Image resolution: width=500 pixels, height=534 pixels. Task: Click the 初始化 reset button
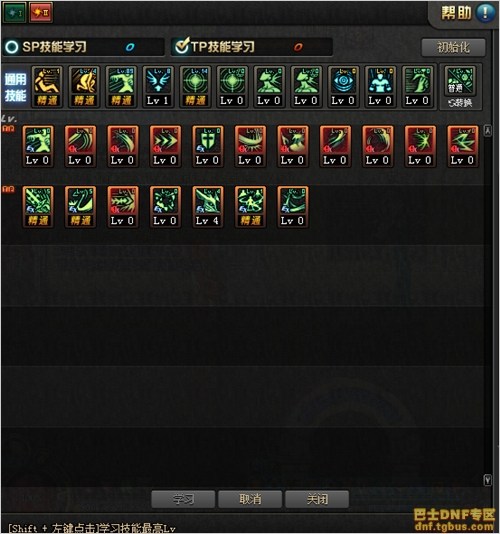tap(453, 47)
